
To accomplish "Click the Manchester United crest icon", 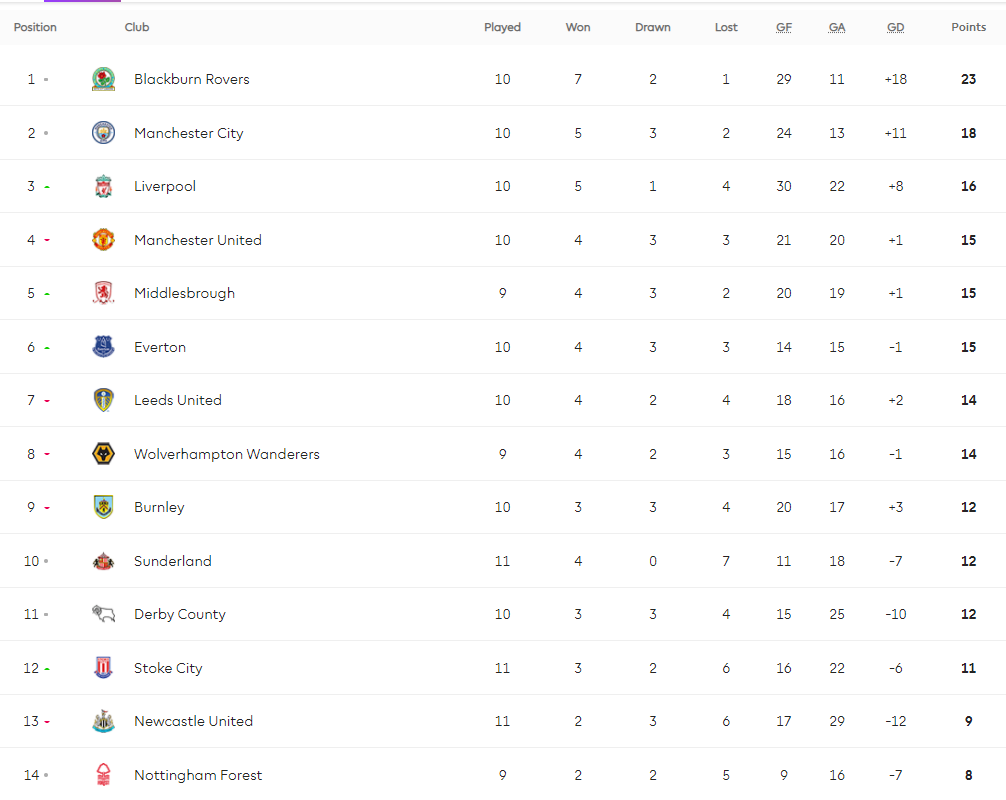I will pos(103,240).
